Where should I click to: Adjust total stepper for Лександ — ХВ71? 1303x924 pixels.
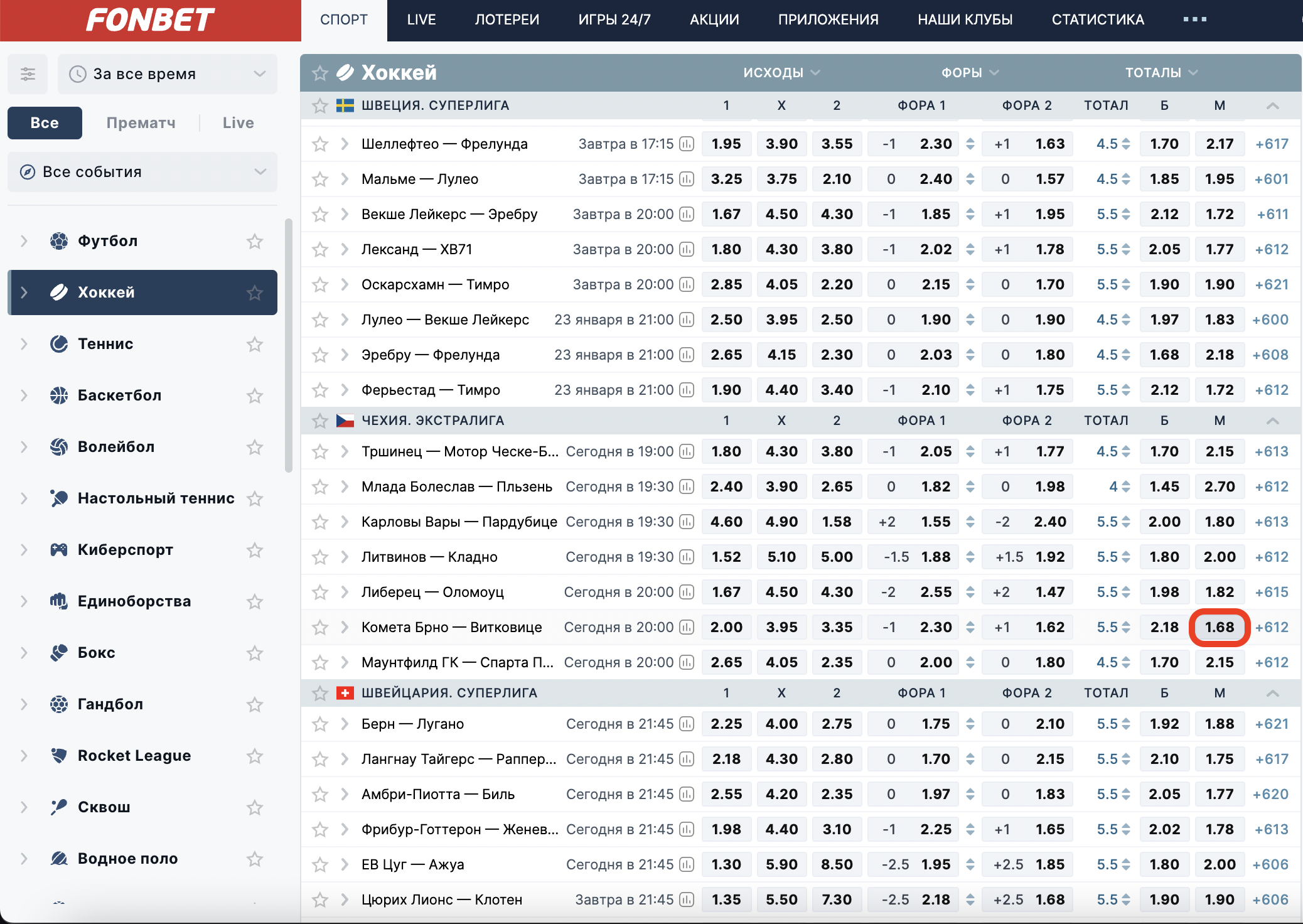tap(1126, 250)
